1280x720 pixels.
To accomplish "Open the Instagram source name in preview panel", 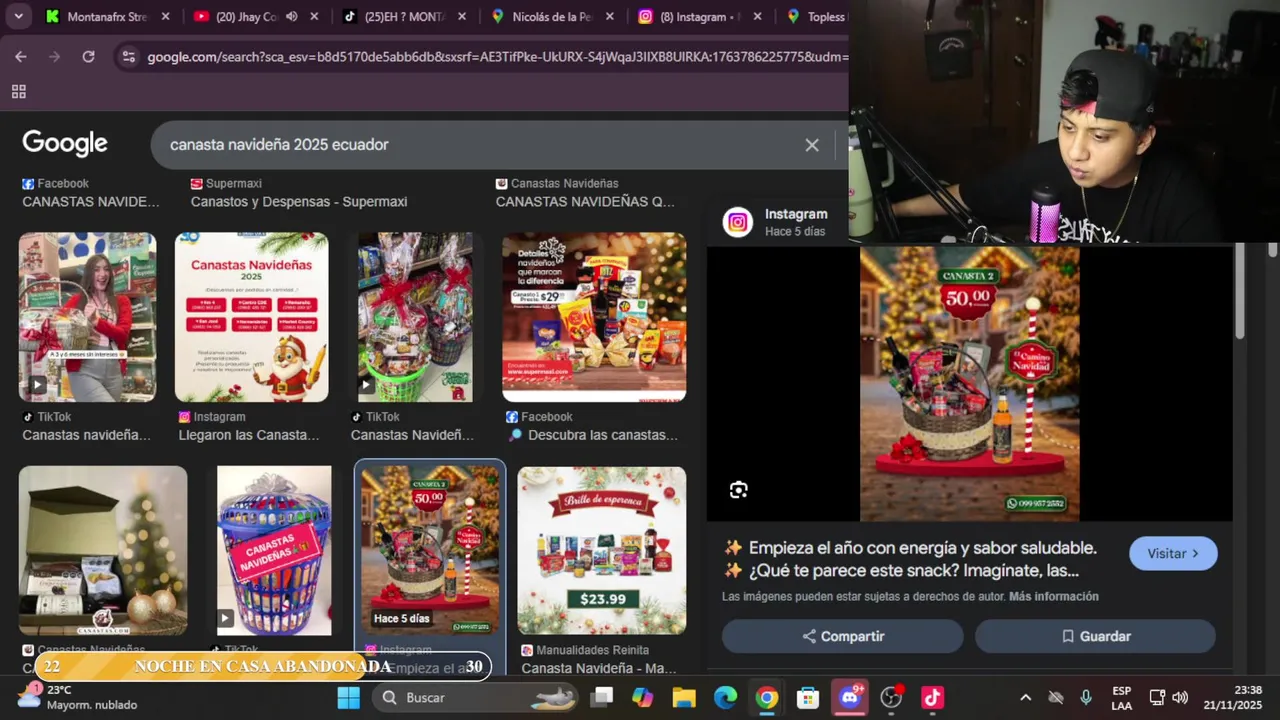I will point(796,214).
